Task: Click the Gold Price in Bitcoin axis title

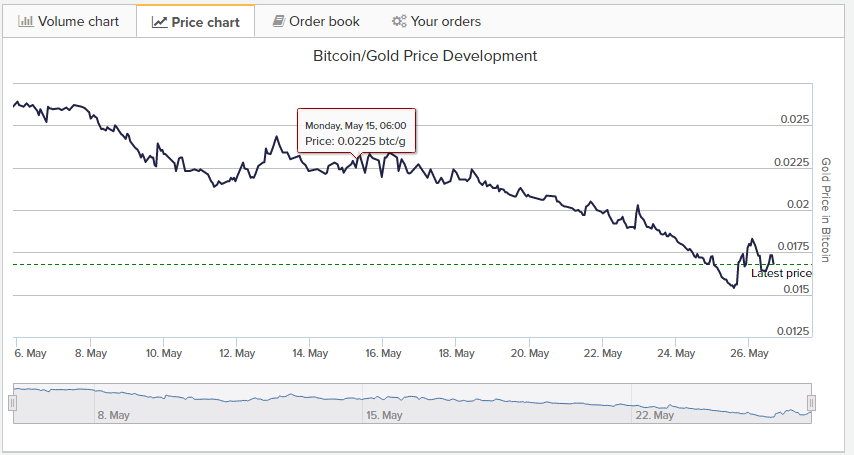Action: 826,210
